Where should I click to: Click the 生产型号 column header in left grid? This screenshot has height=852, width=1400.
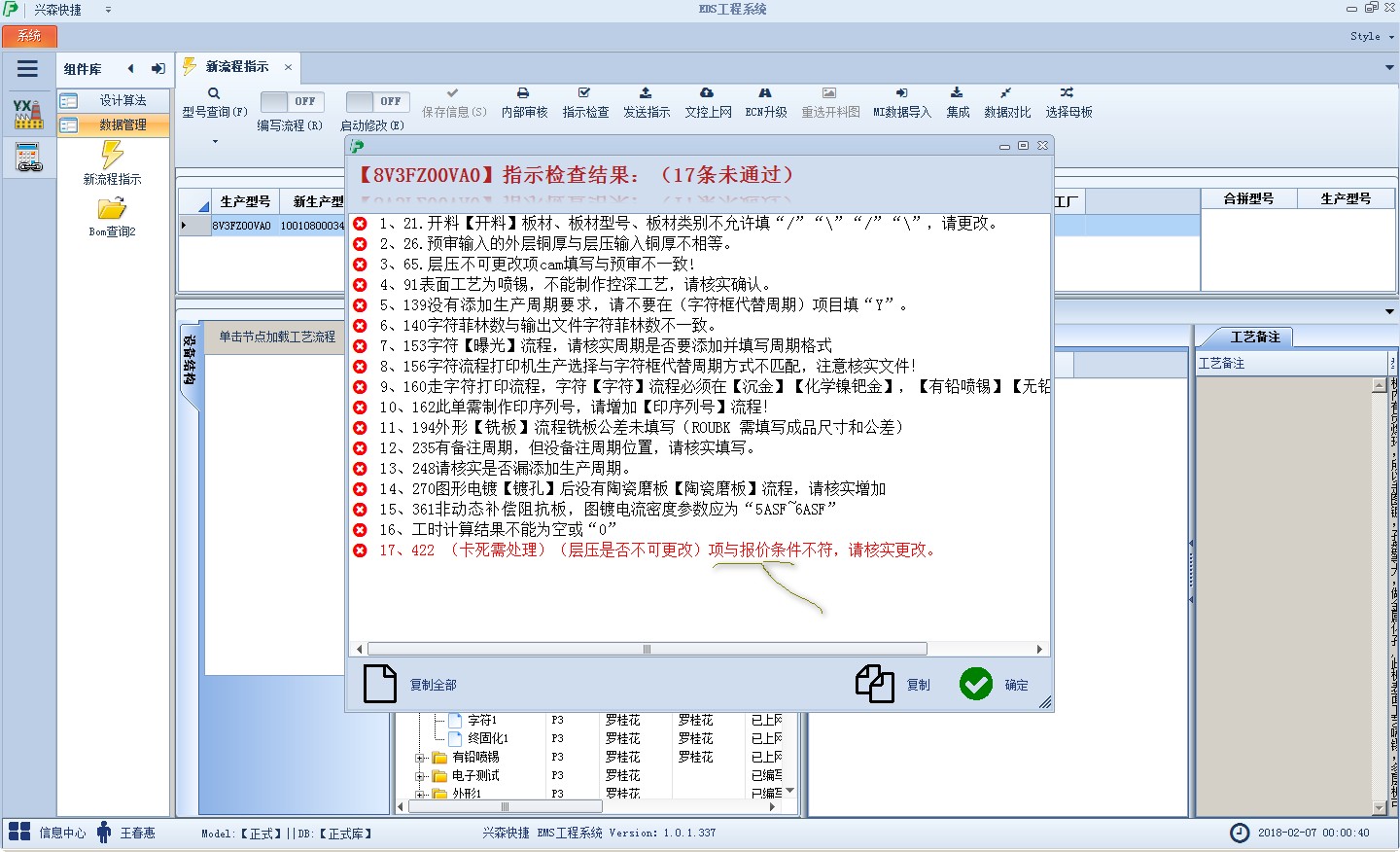(x=245, y=201)
